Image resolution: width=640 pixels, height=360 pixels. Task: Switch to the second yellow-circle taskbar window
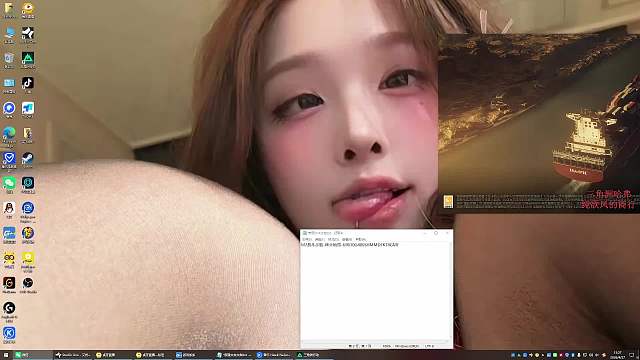click(153, 355)
